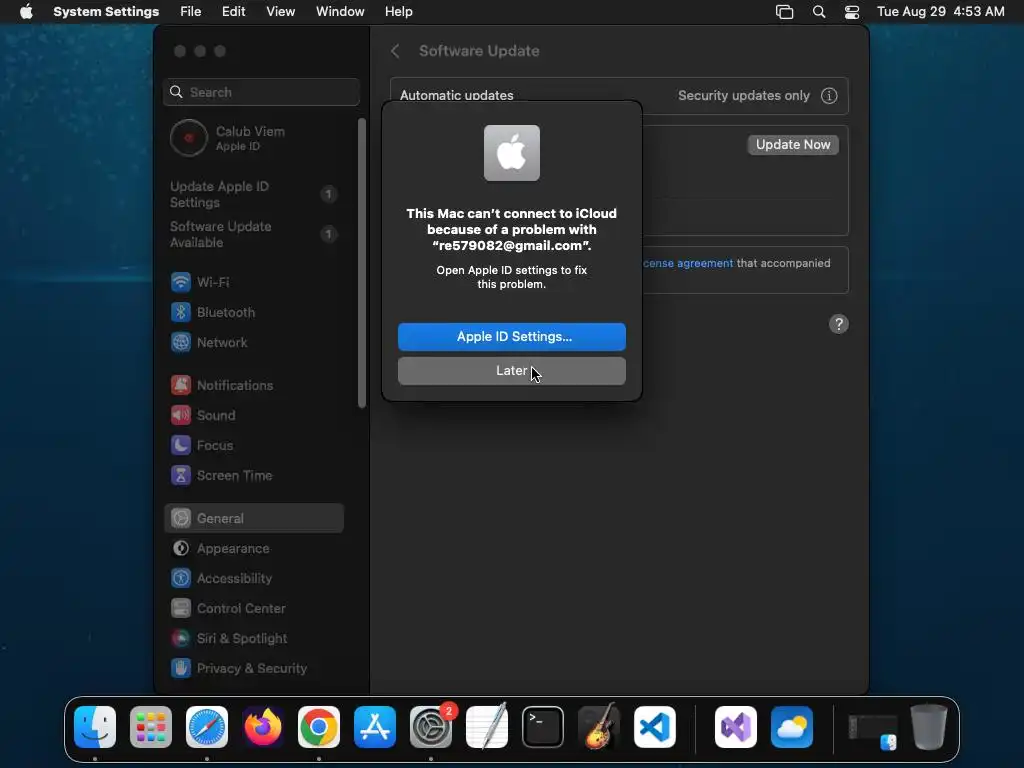Open Calub Viem Apple ID profile
Screen dimensions: 1024x768
[253, 138]
